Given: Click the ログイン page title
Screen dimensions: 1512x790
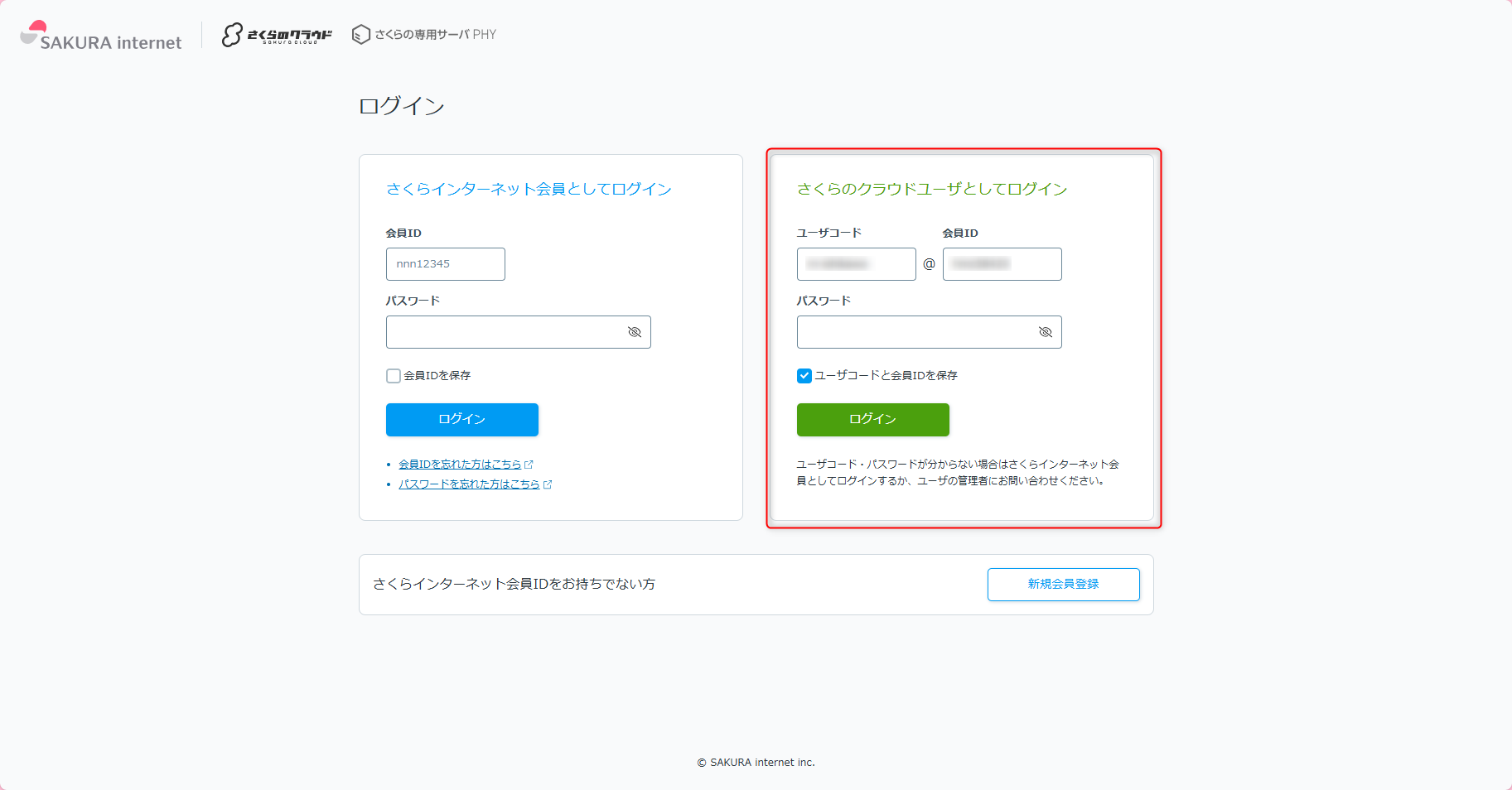Looking at the screenshot, I should click(401, 105).
